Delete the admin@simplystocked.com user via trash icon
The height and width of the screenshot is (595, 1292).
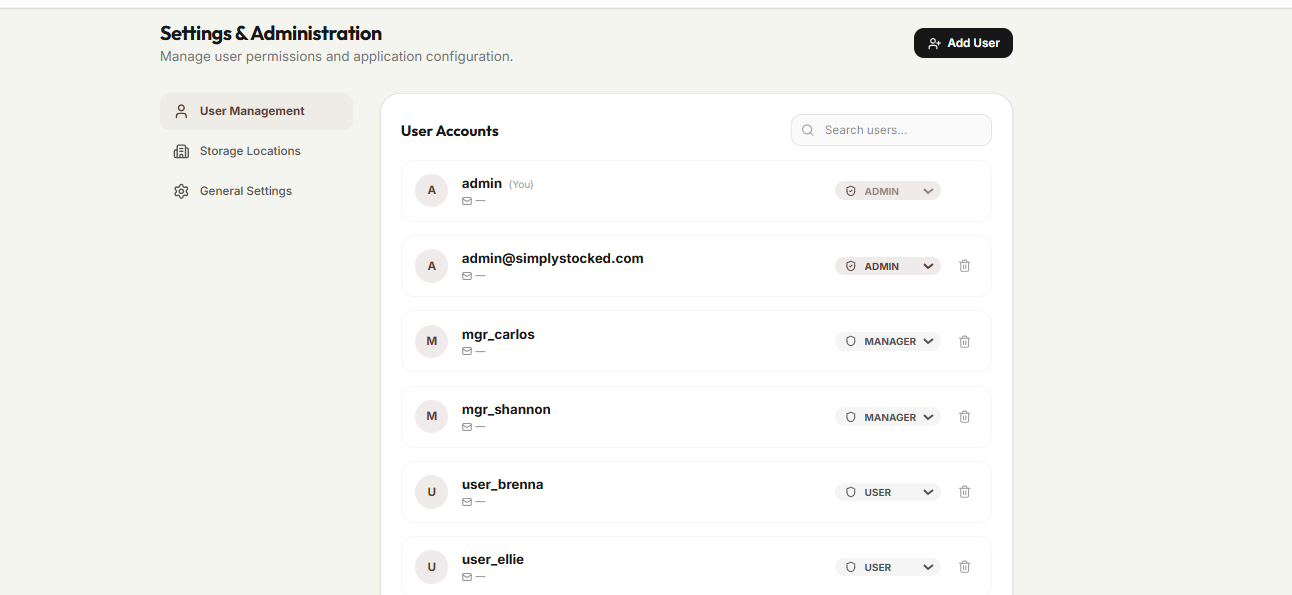[964, 266]
